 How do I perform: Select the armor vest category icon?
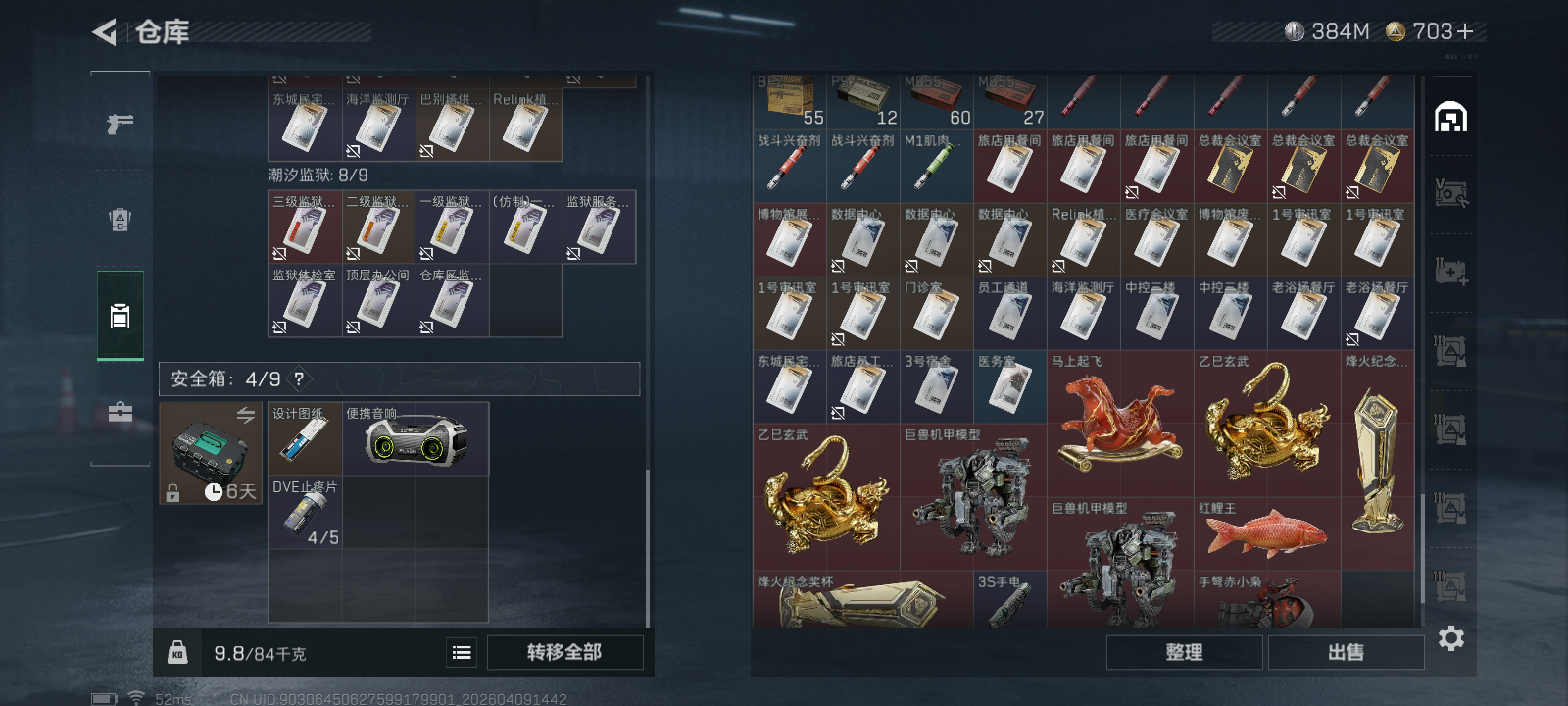pyautogui.click(x=120, y=220)
